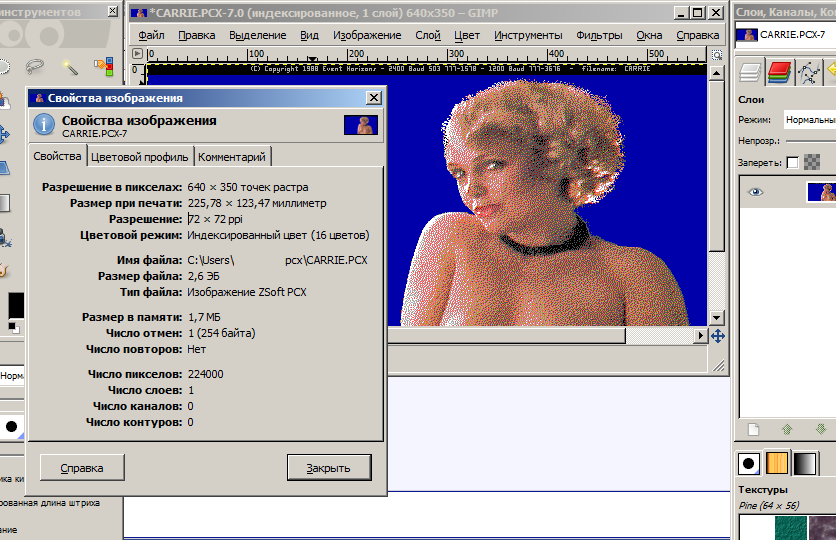Click the vertical scrollbar up arrow

pyautogui.click(x=717, y=72)
